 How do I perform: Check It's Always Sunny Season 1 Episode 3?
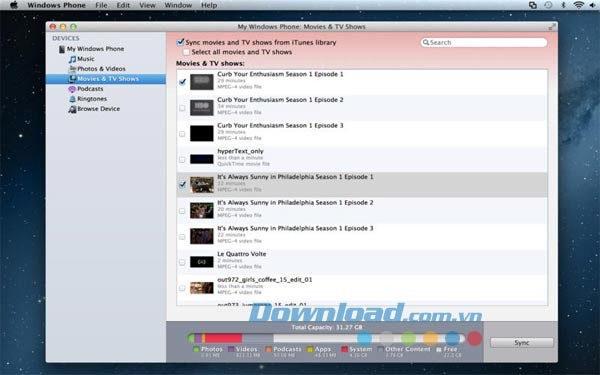[182, 236]
